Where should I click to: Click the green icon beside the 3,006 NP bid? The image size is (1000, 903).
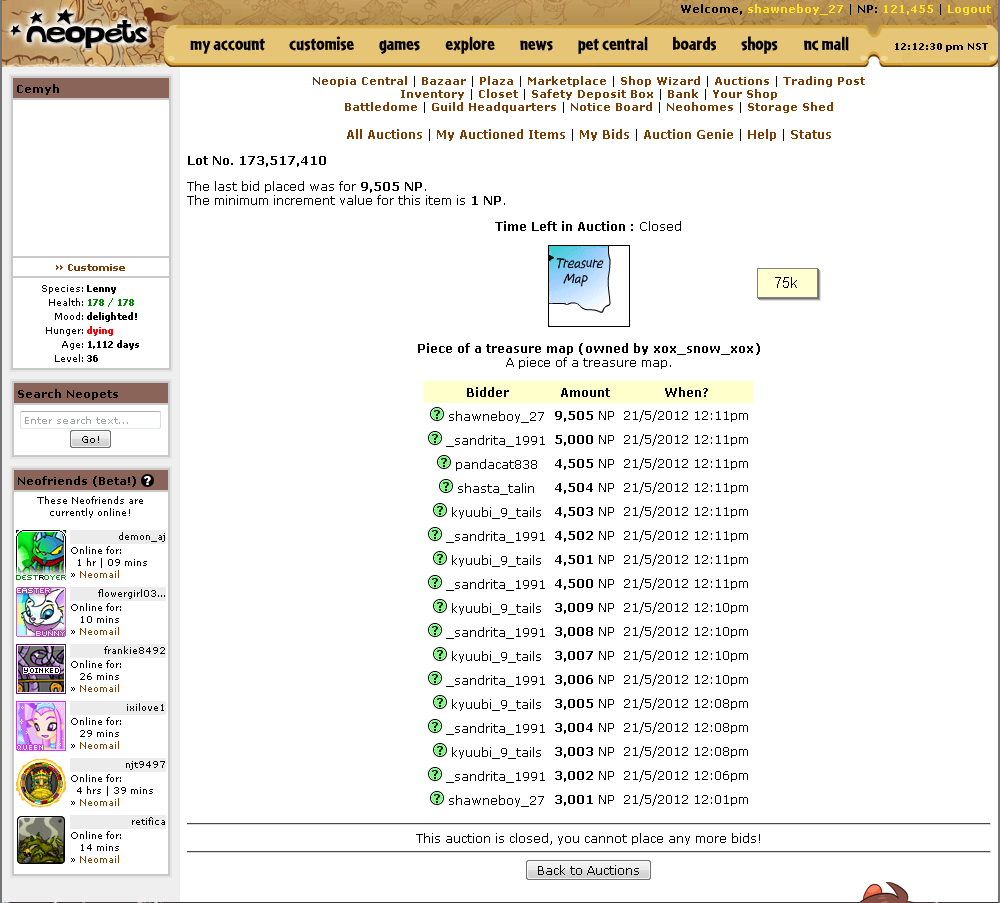(x=435, y=679)
